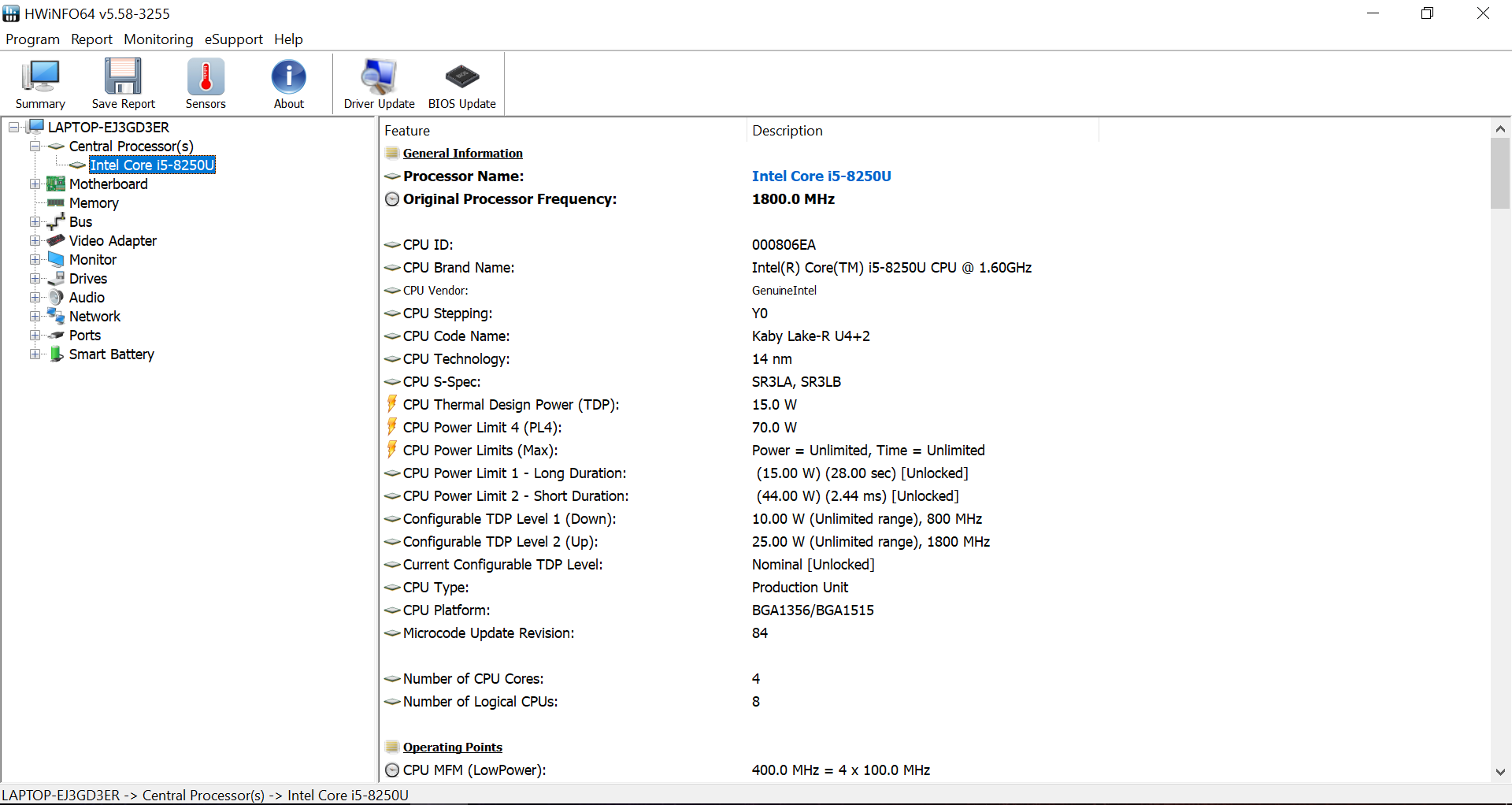Select Intel Core i5-8250U tree item
This screenshot has width=1512, height=805.
(152, 165)
